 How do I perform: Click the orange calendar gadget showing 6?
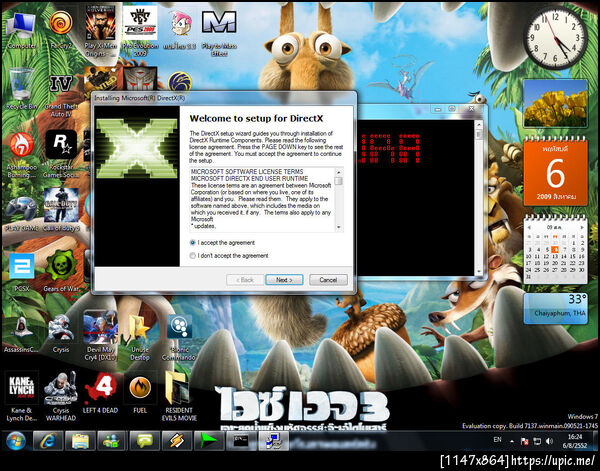pyautogui.click(x=555, y=173)
